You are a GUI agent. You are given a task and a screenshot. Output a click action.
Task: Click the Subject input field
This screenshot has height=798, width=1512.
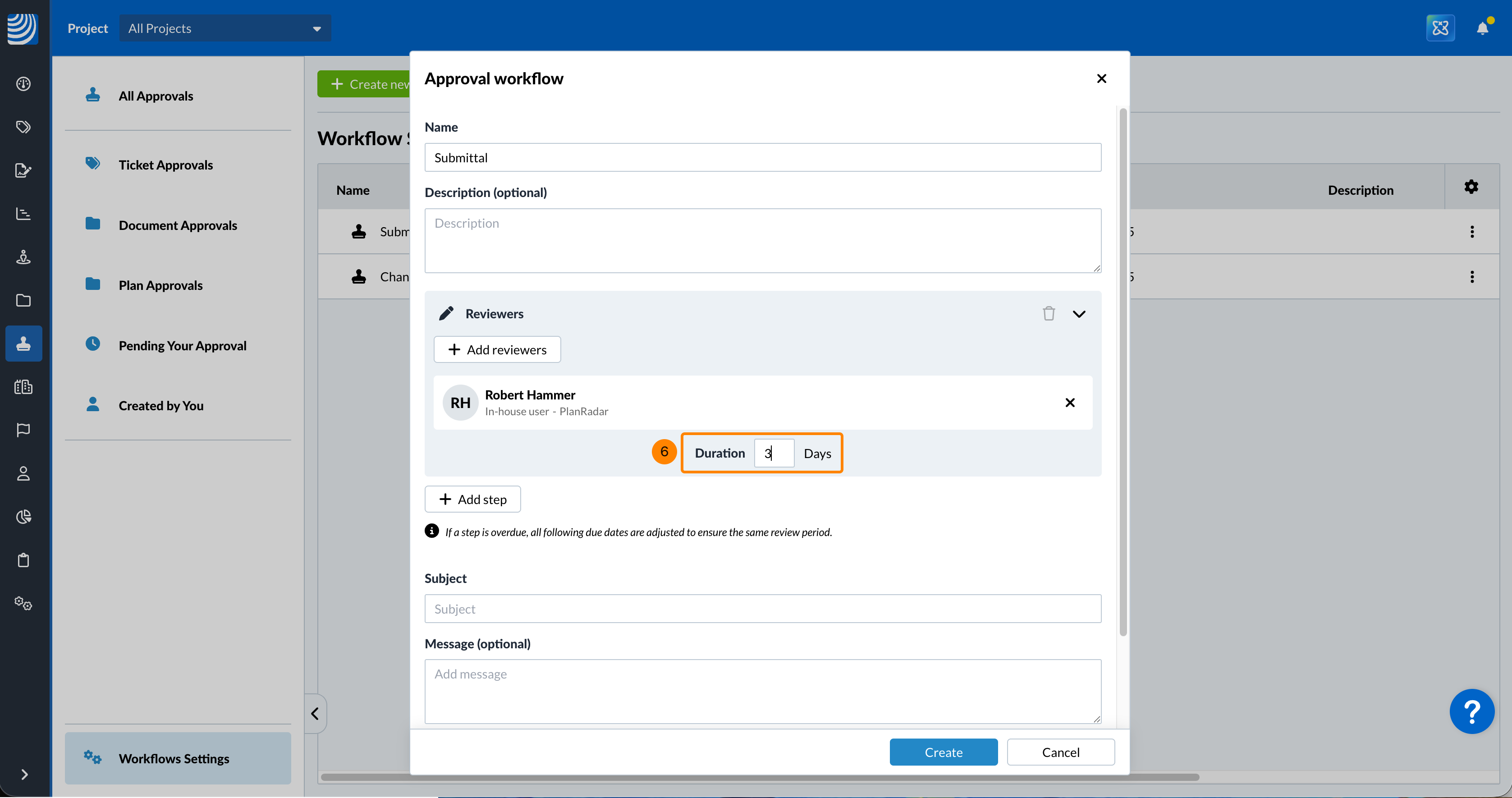[x=762, y=609]
